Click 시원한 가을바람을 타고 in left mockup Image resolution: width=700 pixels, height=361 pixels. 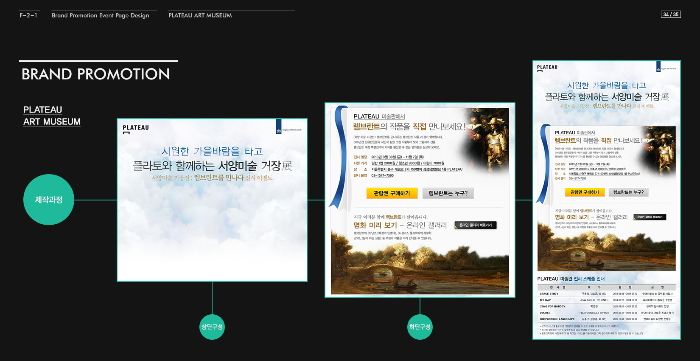pos(212,151)
